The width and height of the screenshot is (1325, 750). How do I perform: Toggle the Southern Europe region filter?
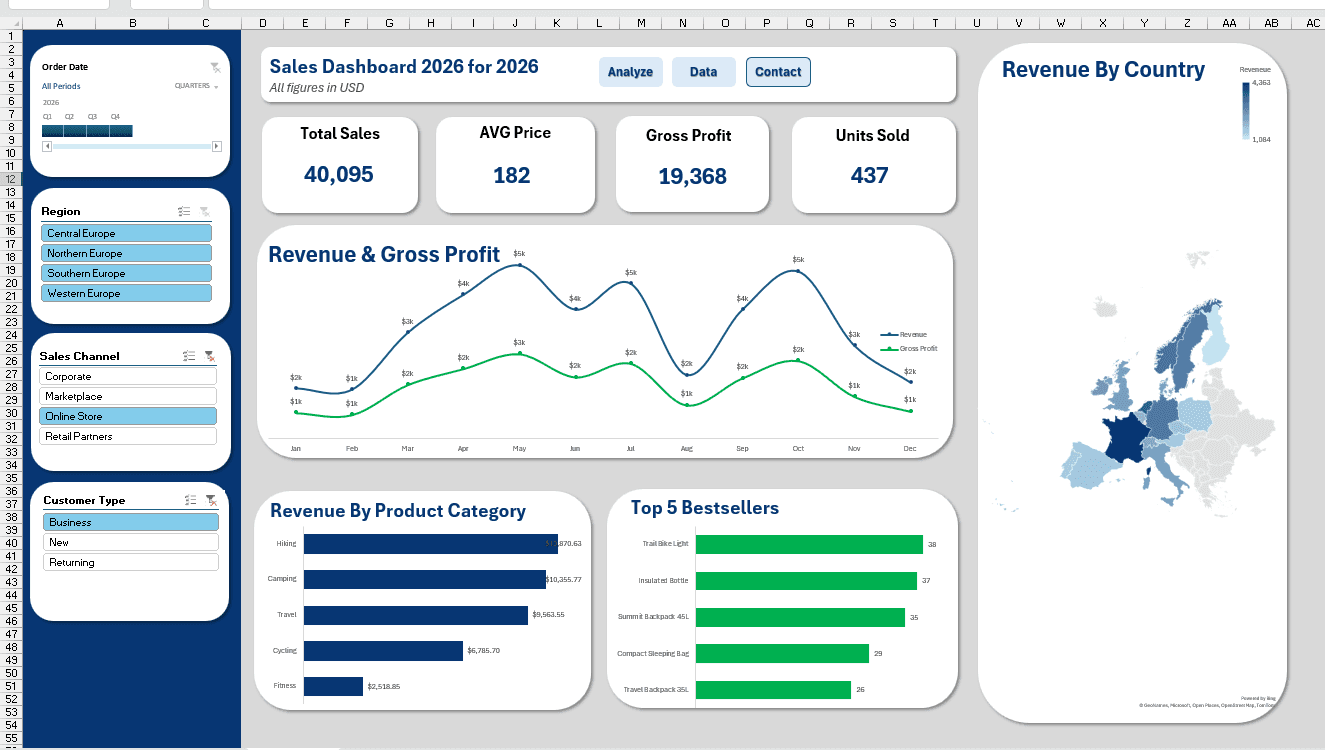point(126,273)
